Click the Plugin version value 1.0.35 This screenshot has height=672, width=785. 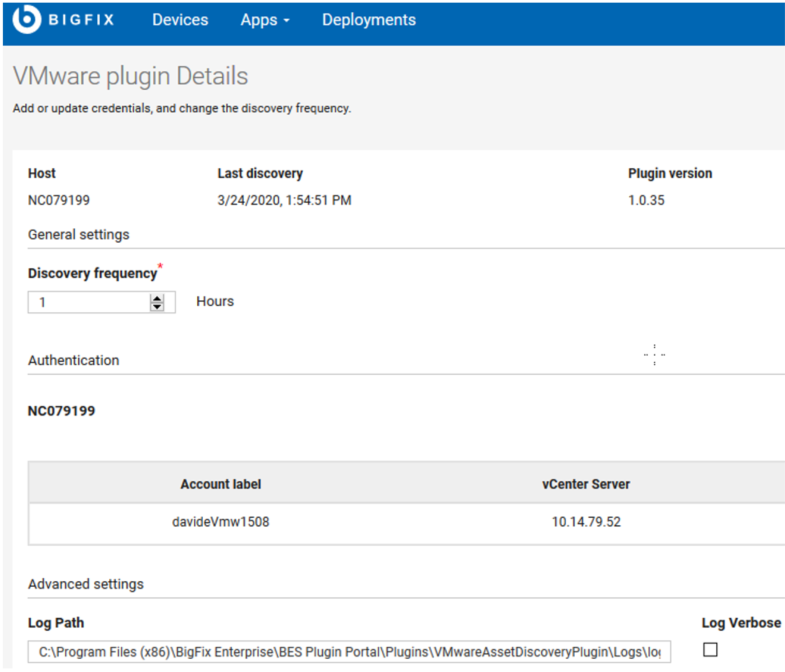[x=646, y=200]
